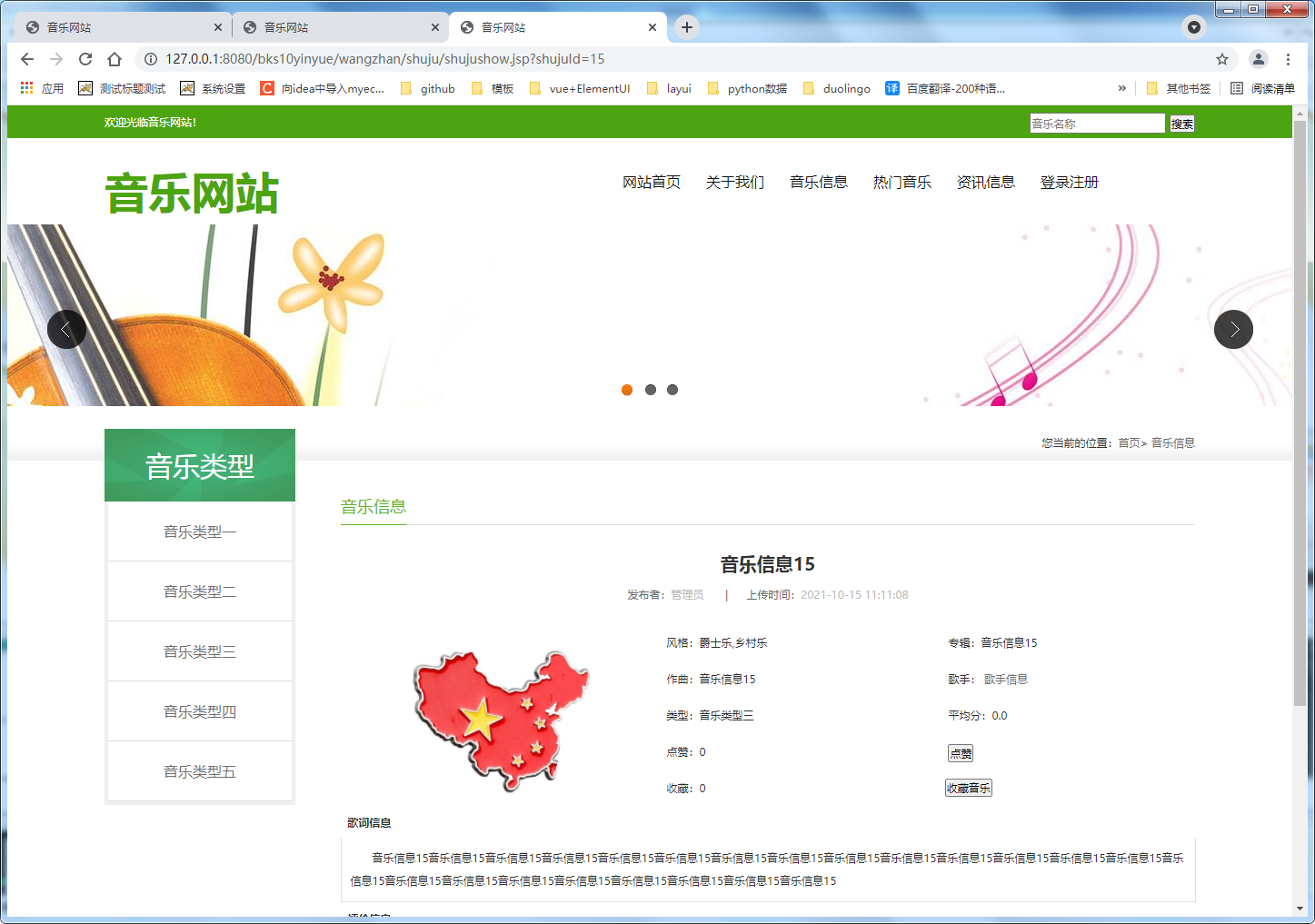This screenshot has height=924, width=1315.
Task: Open the user profile avatar icon
Action: click(1259, 59)
